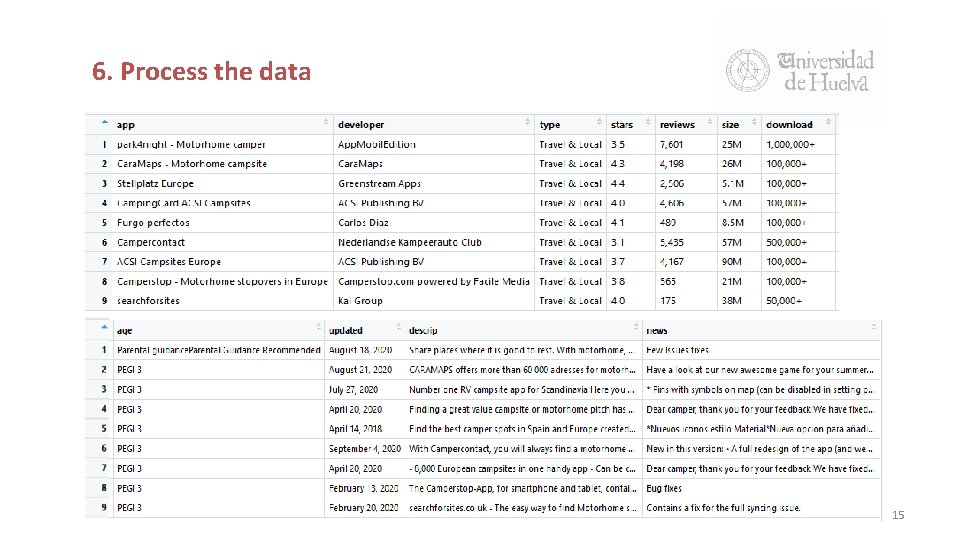Select the "CampingCard ACSI Campsites" cell
The height and width of the screenshot is (540, 960).
click(x=184, y=203)
